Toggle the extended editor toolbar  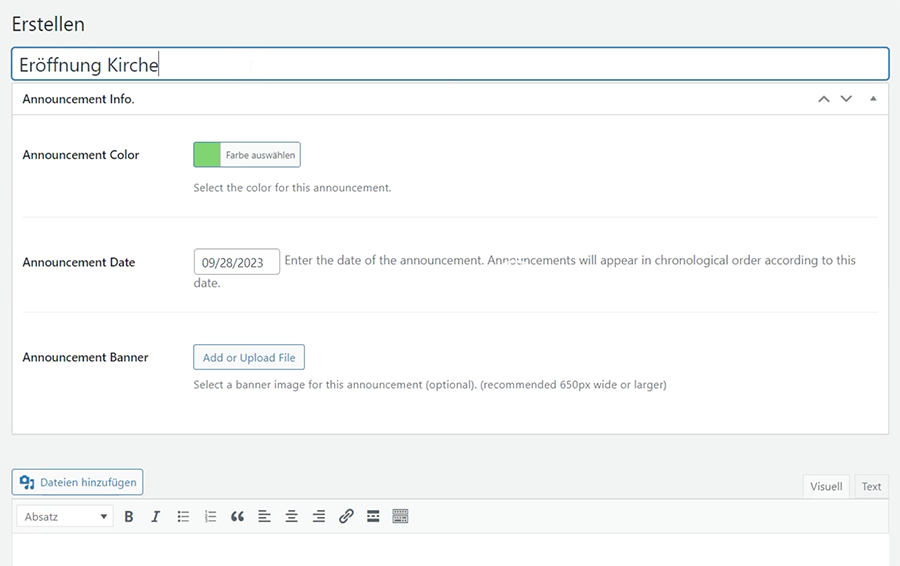click(x=400, y=516)
